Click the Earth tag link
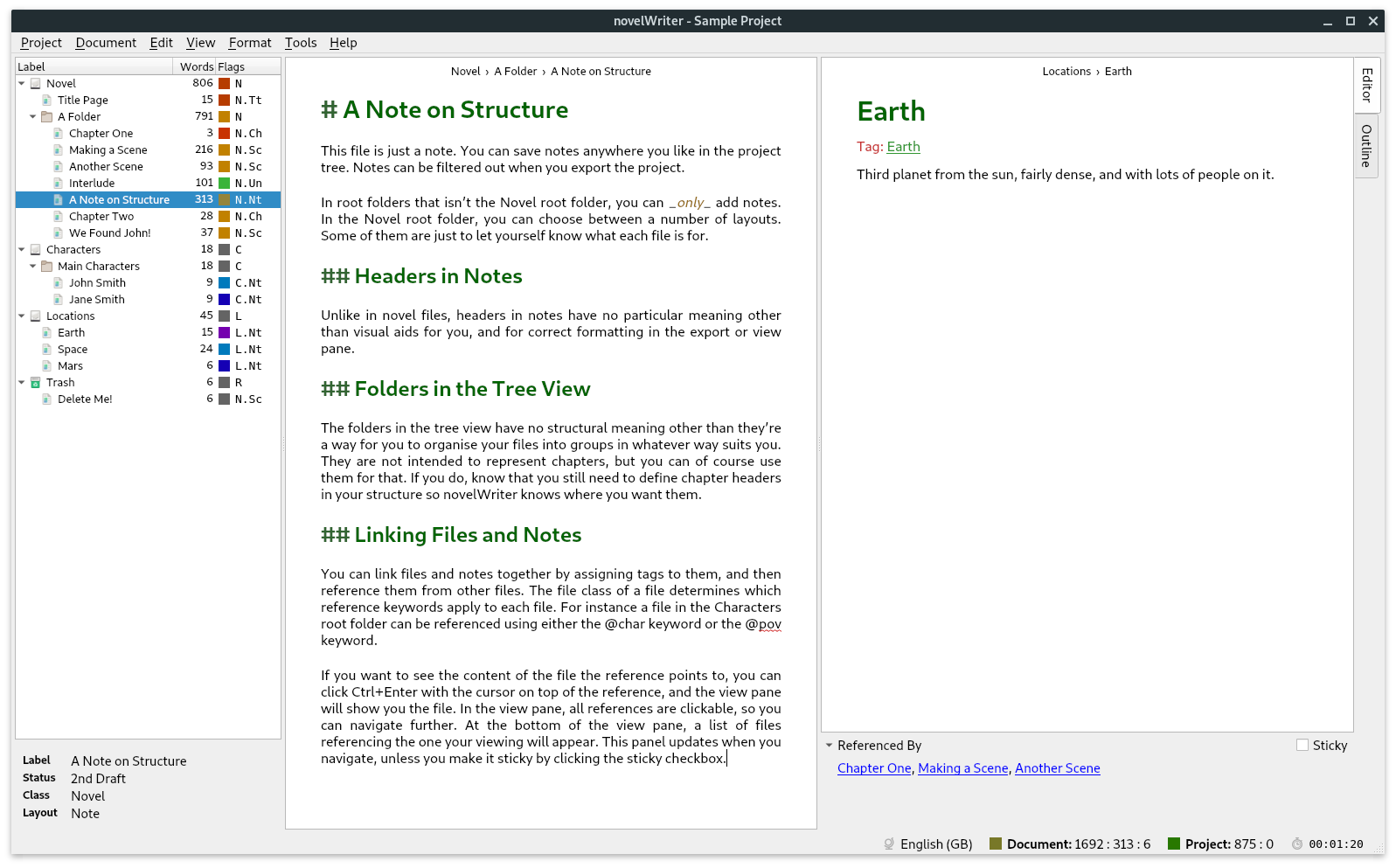 click(903, 147)
